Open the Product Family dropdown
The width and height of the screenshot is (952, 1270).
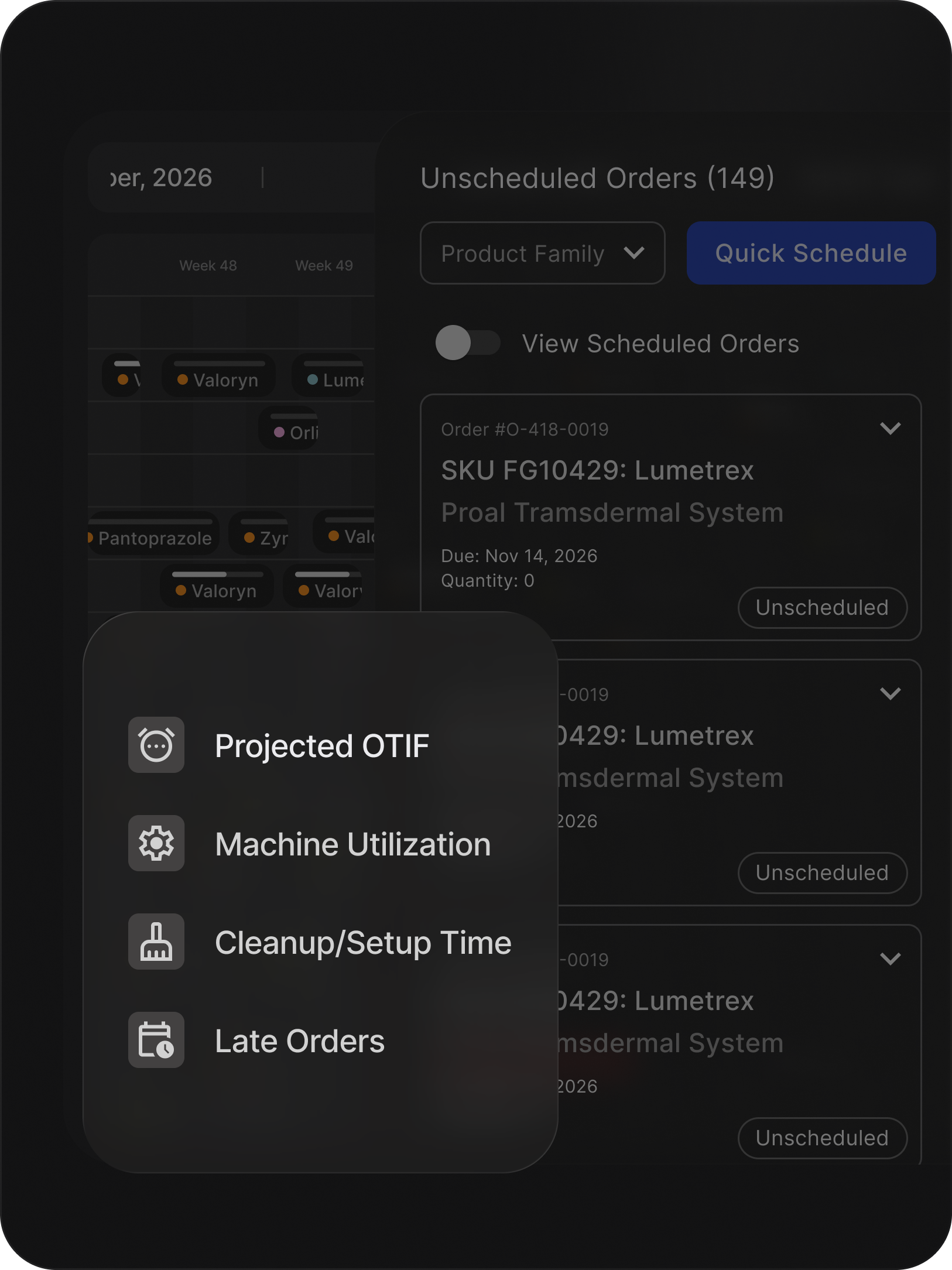tap(542, 253)
